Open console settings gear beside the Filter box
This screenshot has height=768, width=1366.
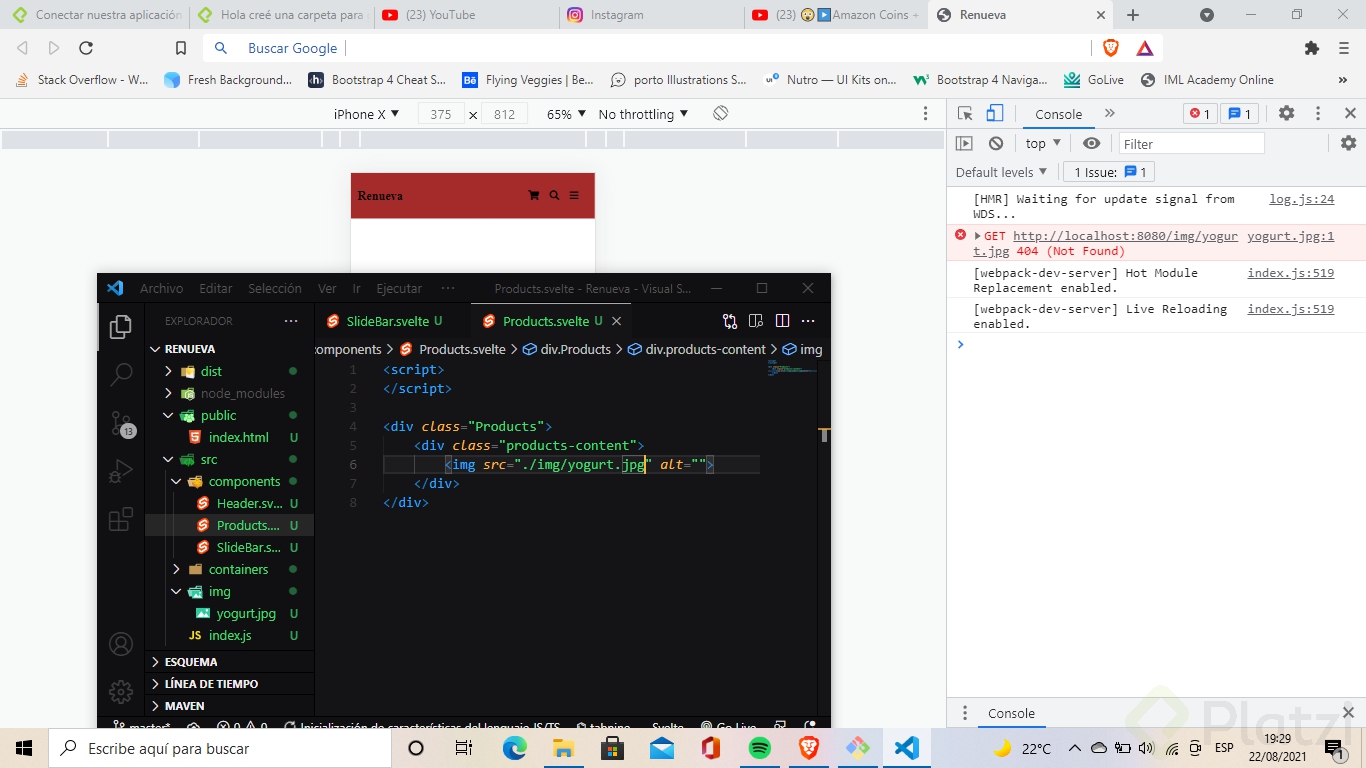point(1348,143)
